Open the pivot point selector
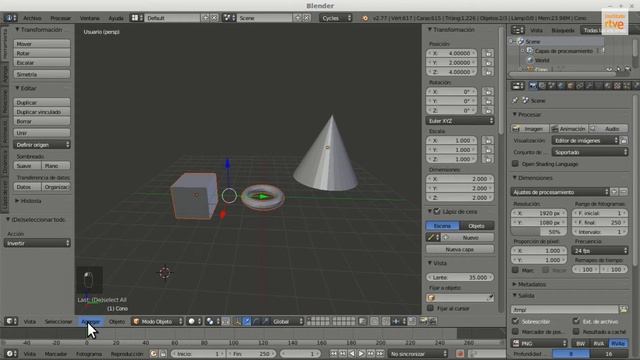 click(212, 322)
